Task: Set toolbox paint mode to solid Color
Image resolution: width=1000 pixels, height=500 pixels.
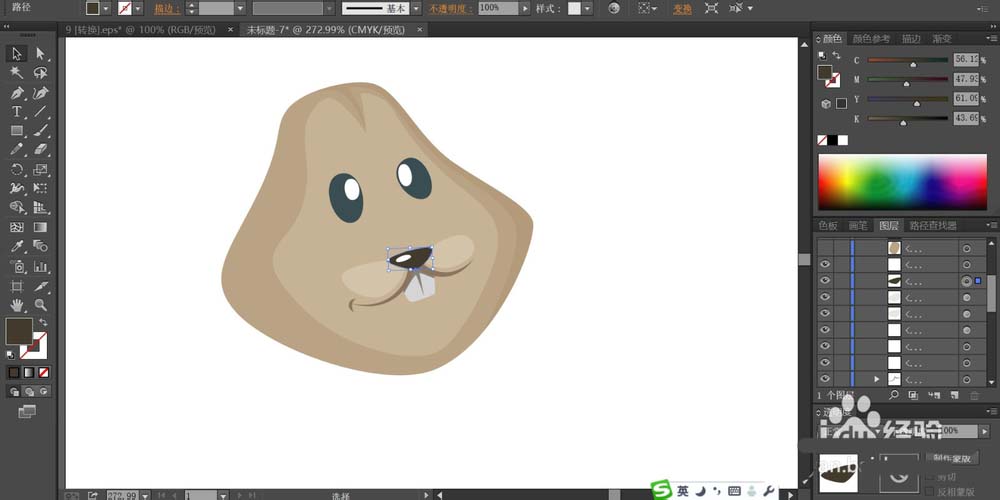Action: pos(14,372)
